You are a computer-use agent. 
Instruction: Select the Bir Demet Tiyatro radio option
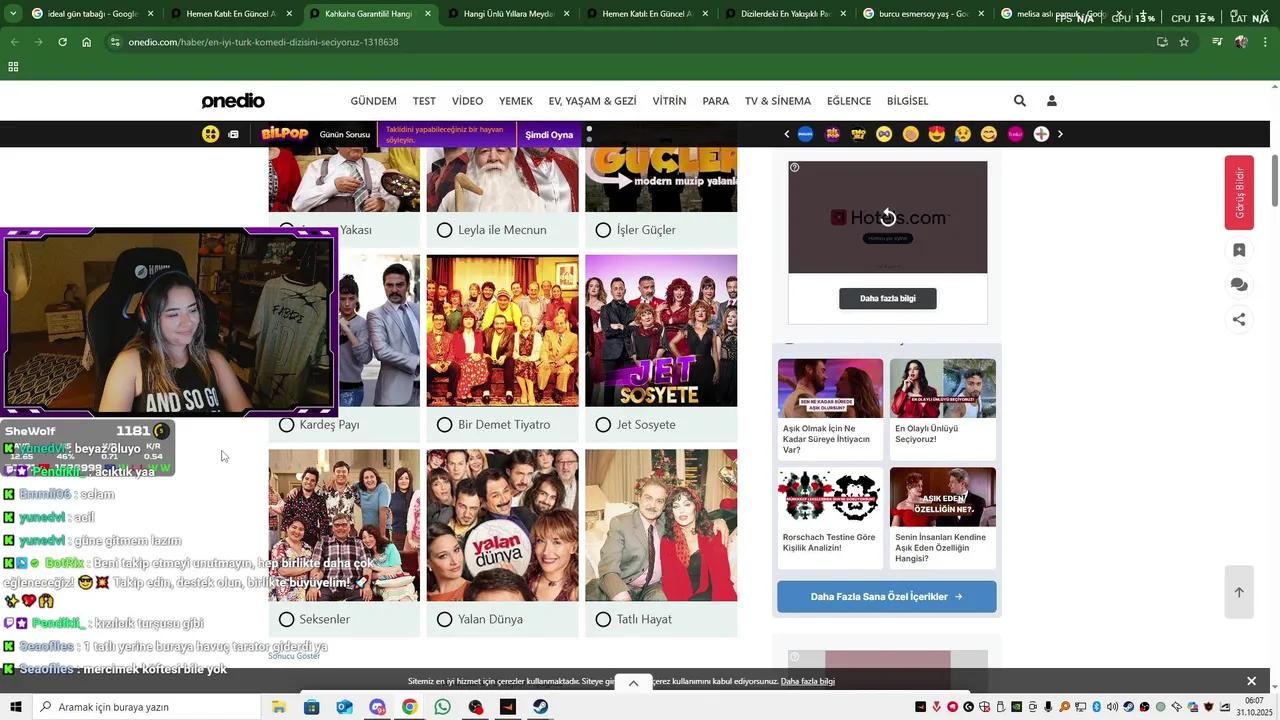coord(445,425)
